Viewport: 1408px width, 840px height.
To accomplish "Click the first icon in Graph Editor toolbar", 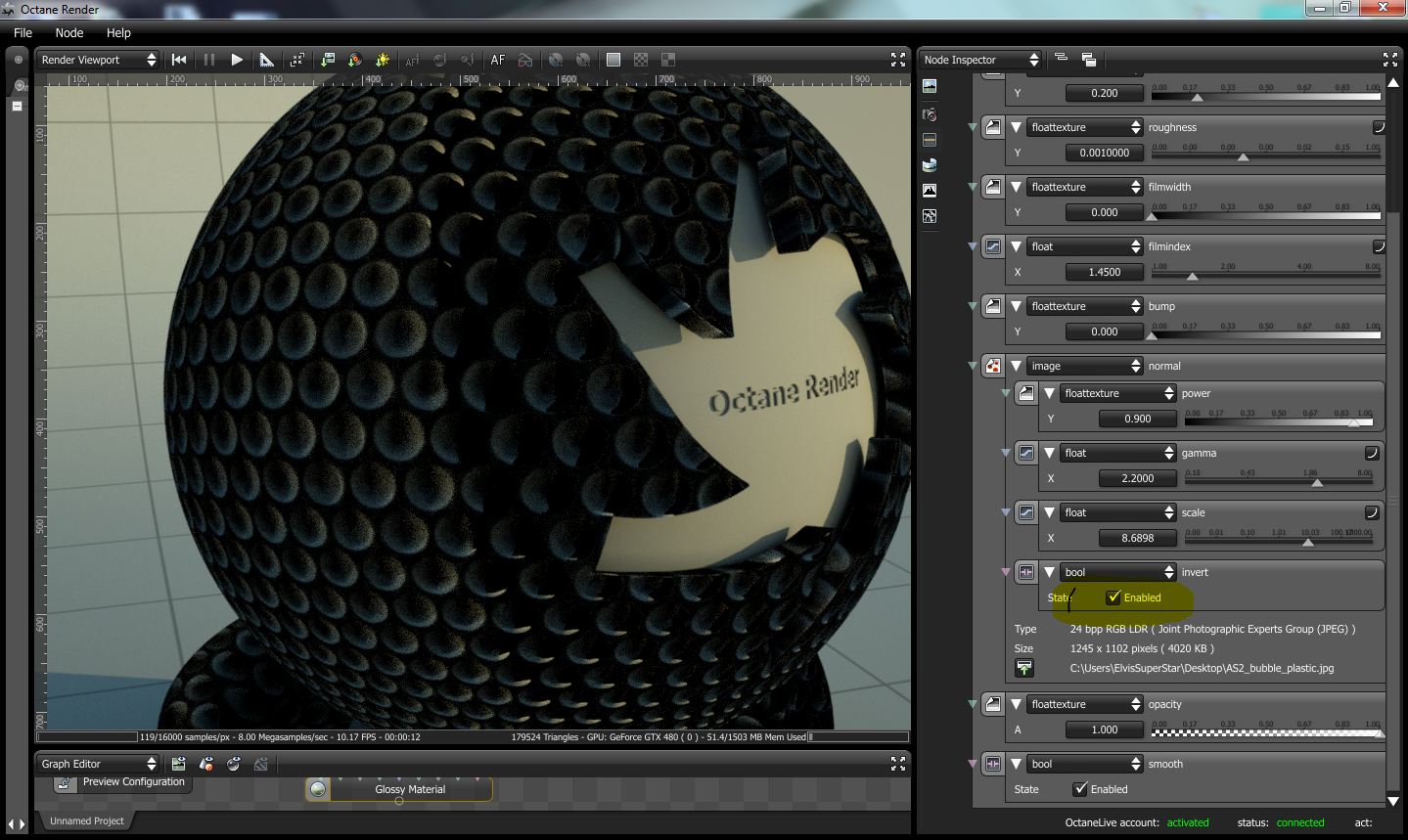I will pyautogui.click(x=178, y=764).
